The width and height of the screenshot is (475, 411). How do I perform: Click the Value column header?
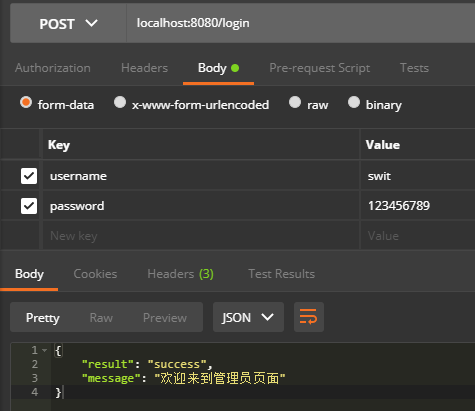pyautogui.click(x=383, y=145)
